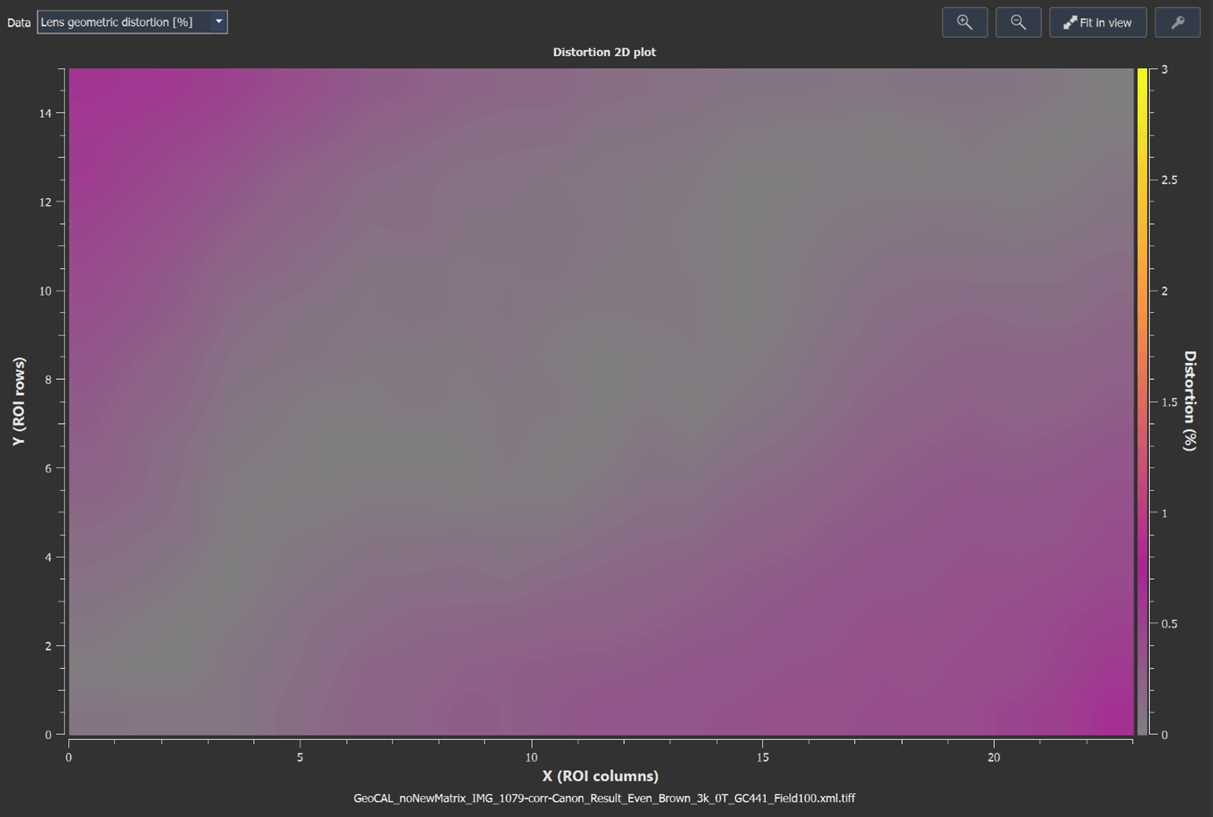Click the Distortion (%) colorbar label

(1190, 400)
